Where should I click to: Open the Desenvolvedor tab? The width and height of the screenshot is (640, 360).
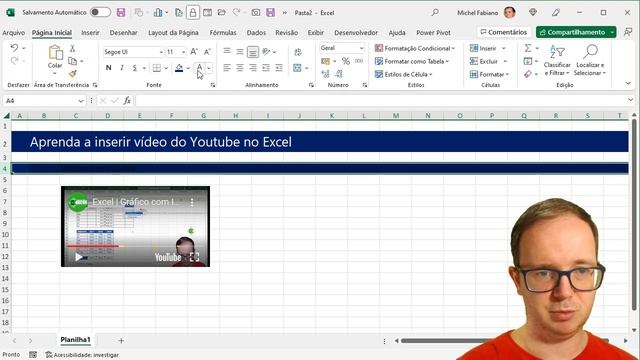[356, 33]
